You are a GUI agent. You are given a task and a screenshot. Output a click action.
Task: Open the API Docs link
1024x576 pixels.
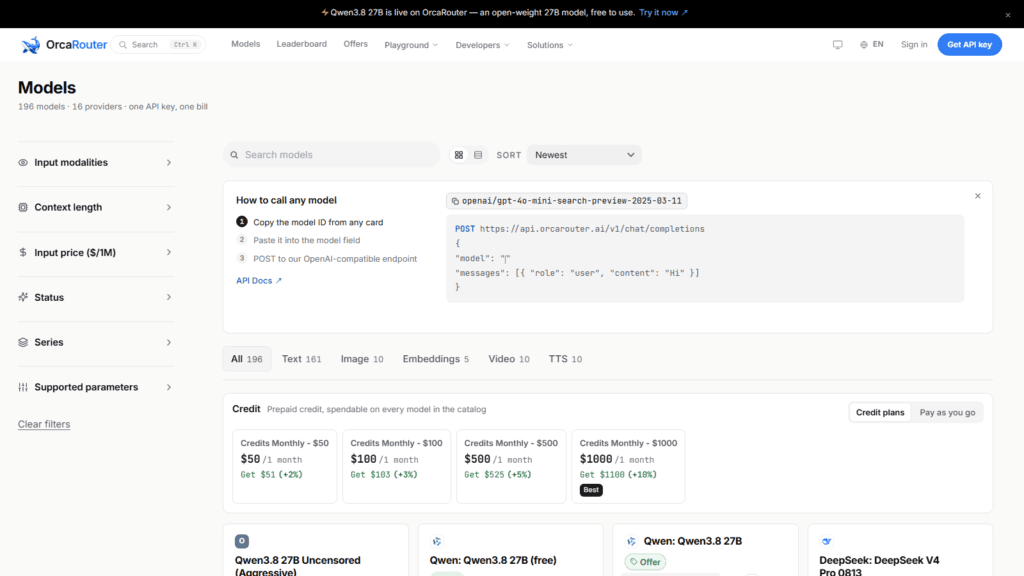tap(259, 280)
